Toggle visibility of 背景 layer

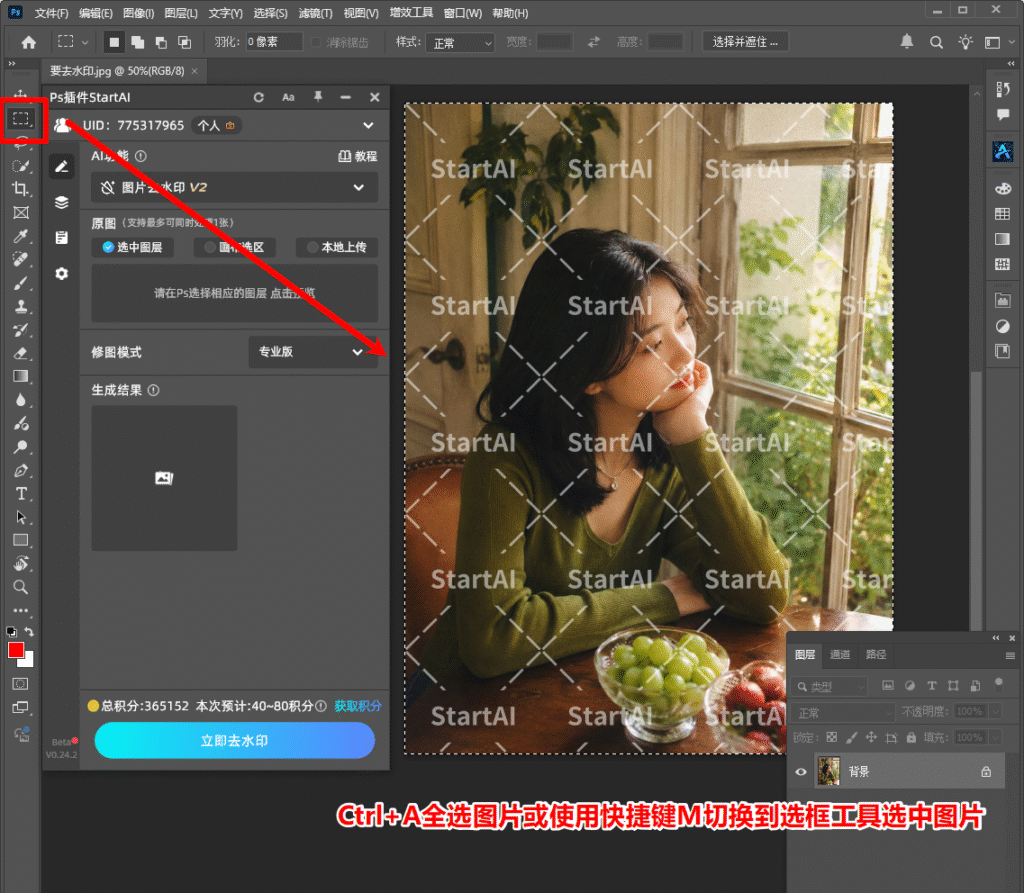pyautogui.click(x=801, y=771)
